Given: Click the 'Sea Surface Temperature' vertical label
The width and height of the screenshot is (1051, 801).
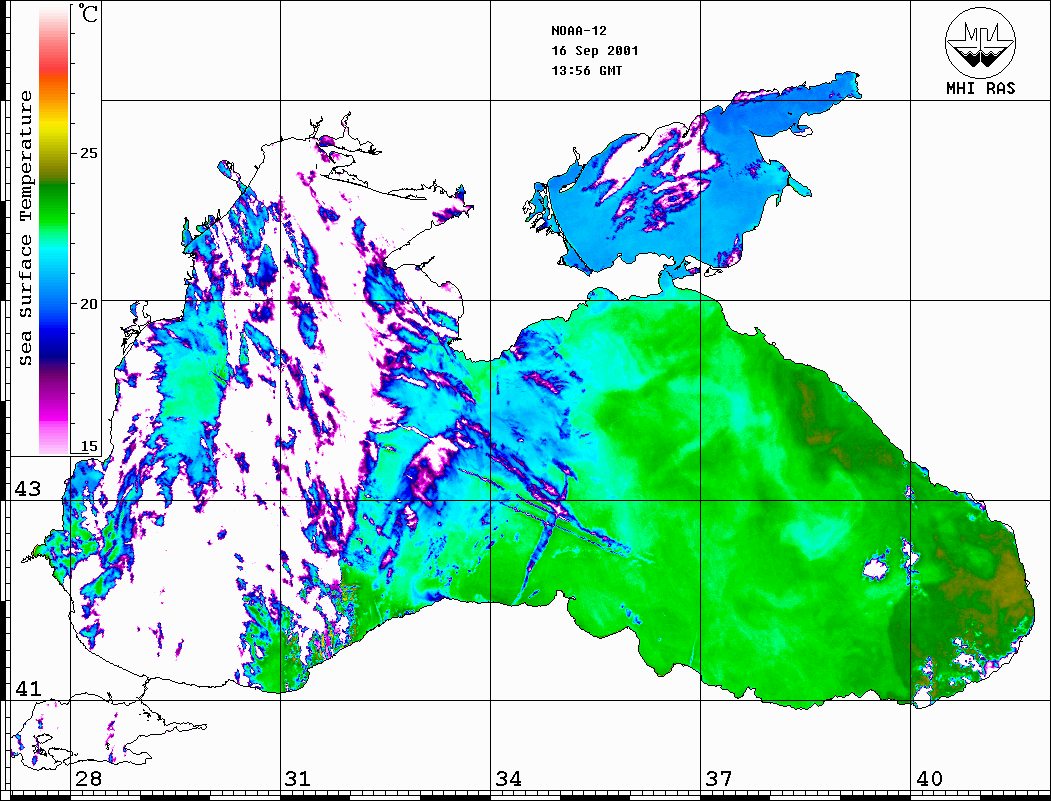Looking at the screenshot, I should [x=26, y=229].
